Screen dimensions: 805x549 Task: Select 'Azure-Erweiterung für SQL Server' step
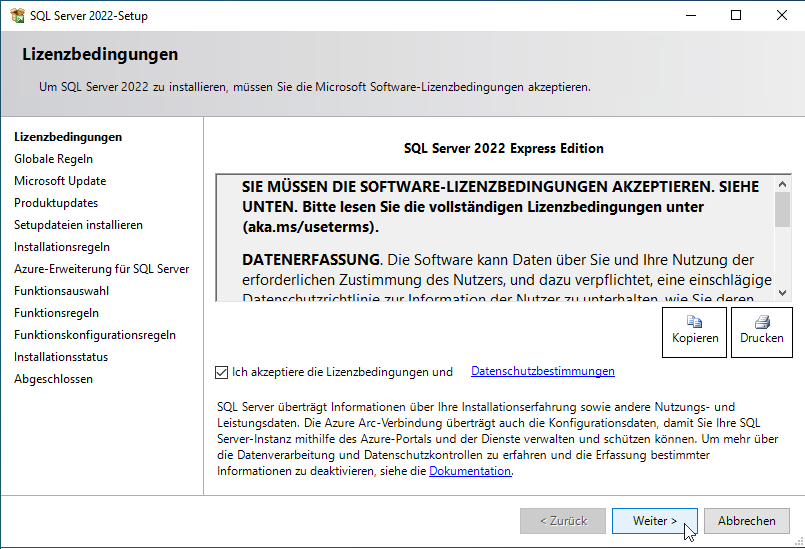click(x=102, y=269)
